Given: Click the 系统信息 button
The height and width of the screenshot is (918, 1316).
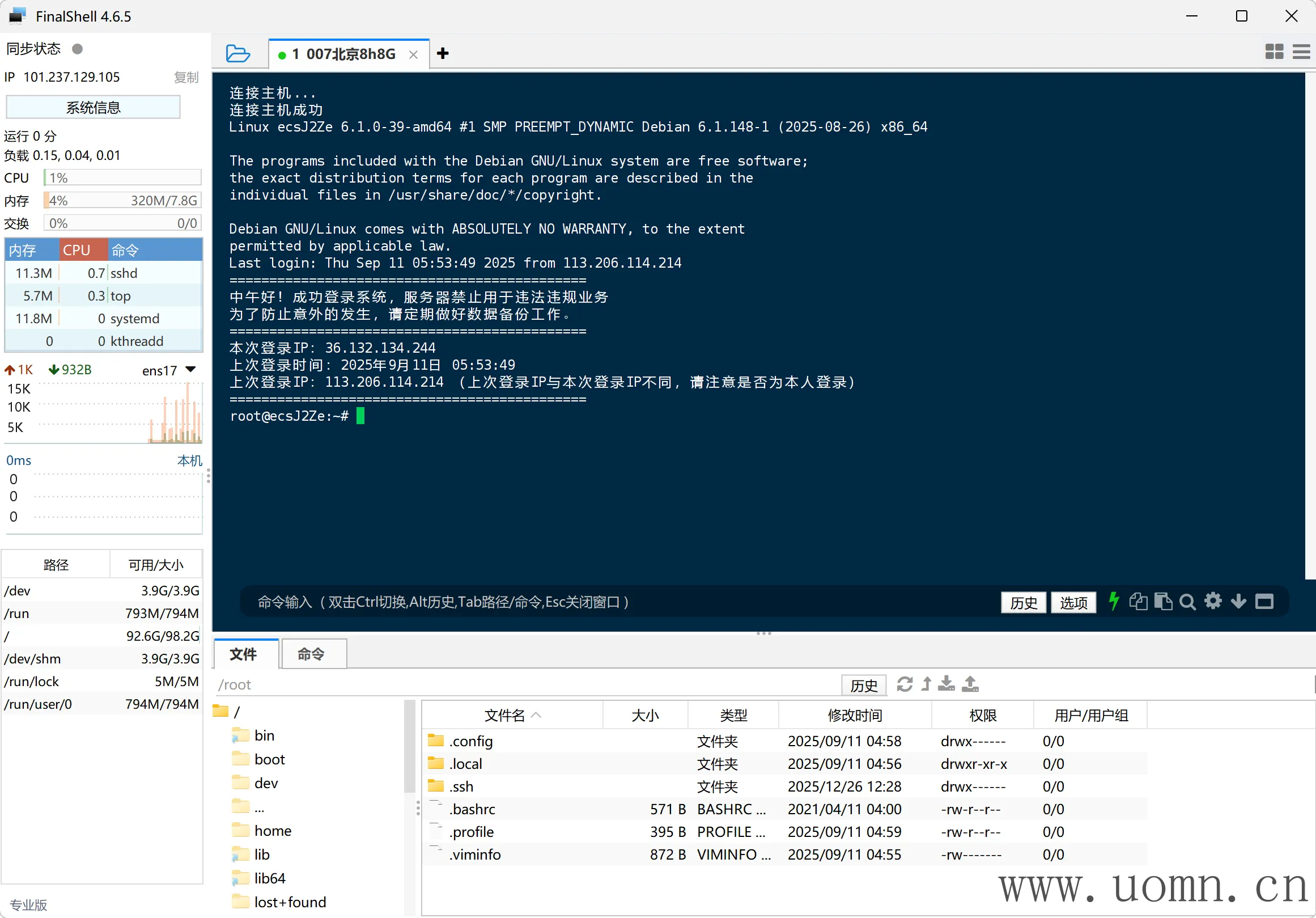Looking at the screenshot, I should coord(93,107).
